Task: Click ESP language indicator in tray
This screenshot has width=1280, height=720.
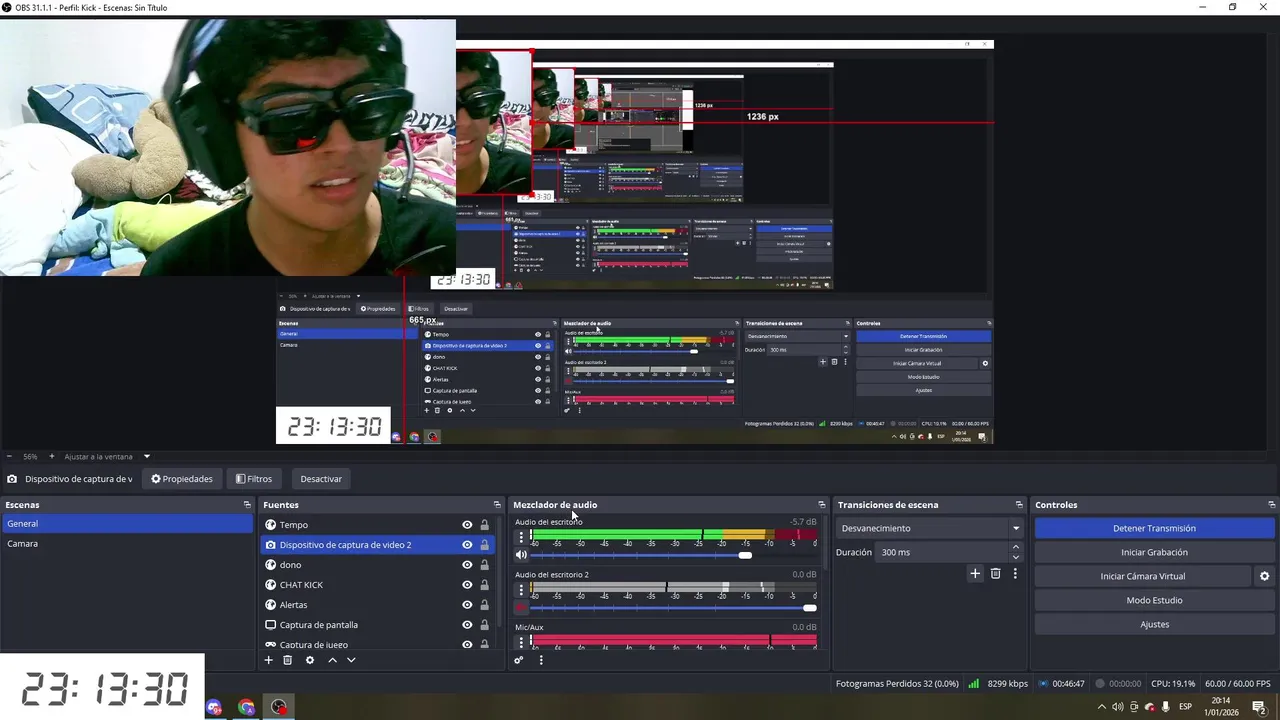Action: [x=1186, y=707]
